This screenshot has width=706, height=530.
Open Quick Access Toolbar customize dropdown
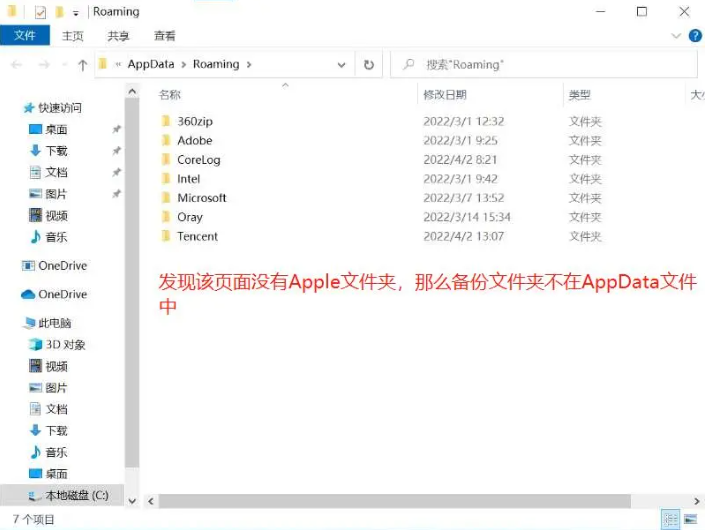[x=76, y=13]
